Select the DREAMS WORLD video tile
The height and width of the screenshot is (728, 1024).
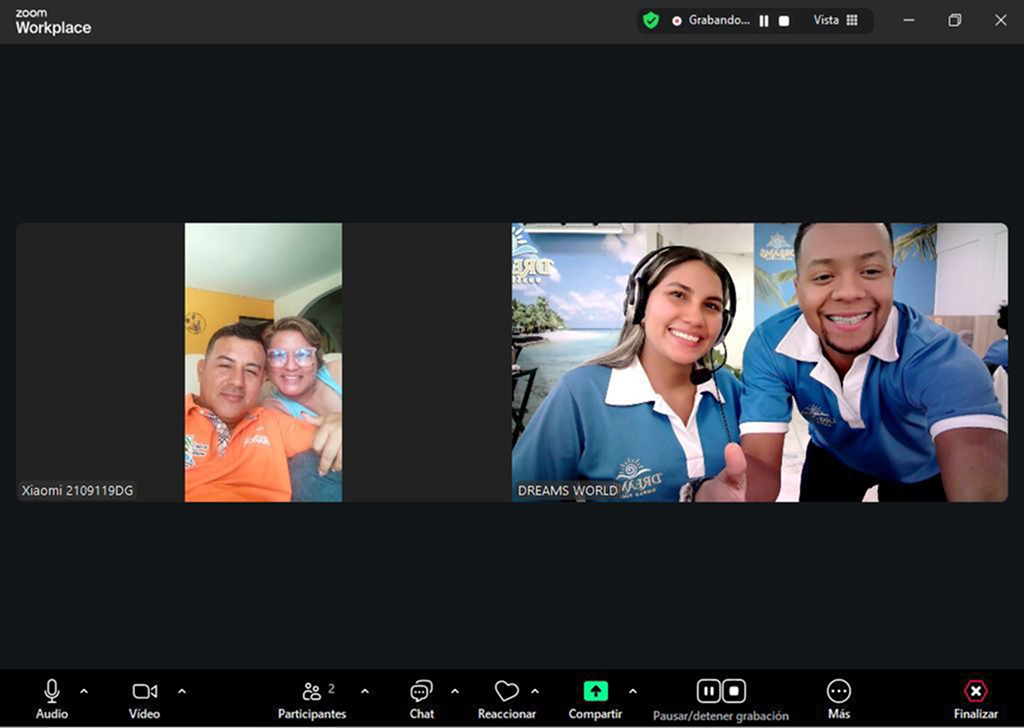click(759, 361)
